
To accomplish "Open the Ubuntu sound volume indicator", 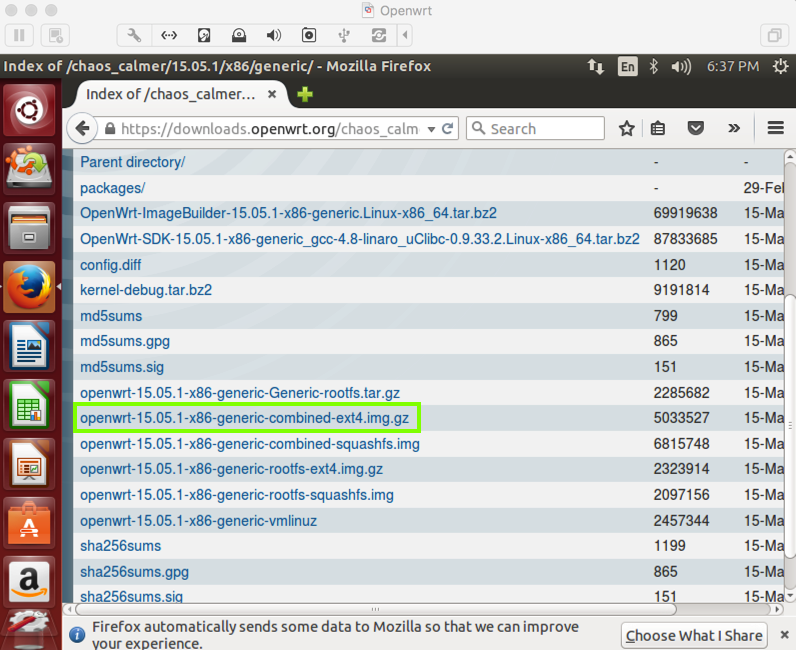I will click(x=681, y=67).
